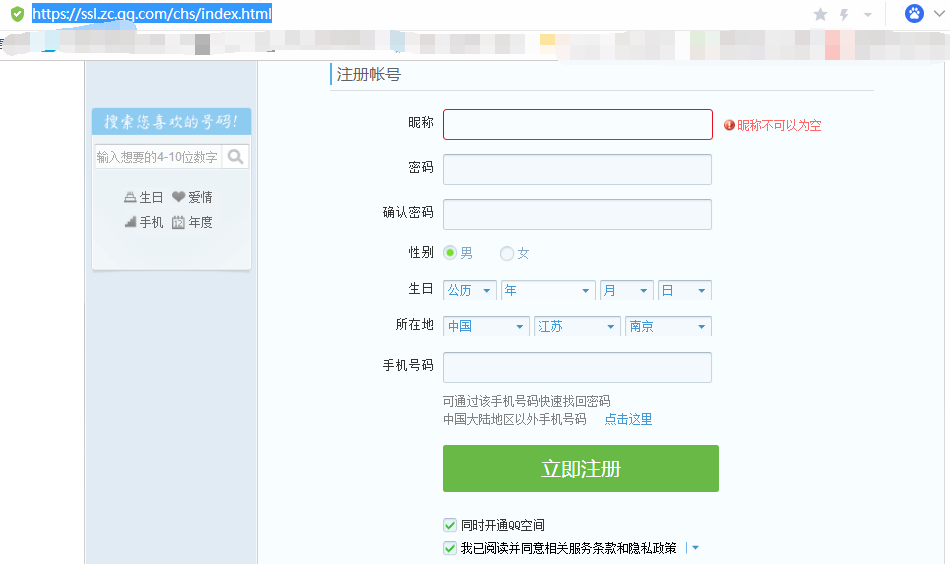This screenshot has width=950, height=564.
Task: Focus the number search input box
Action: click(158, 157)
